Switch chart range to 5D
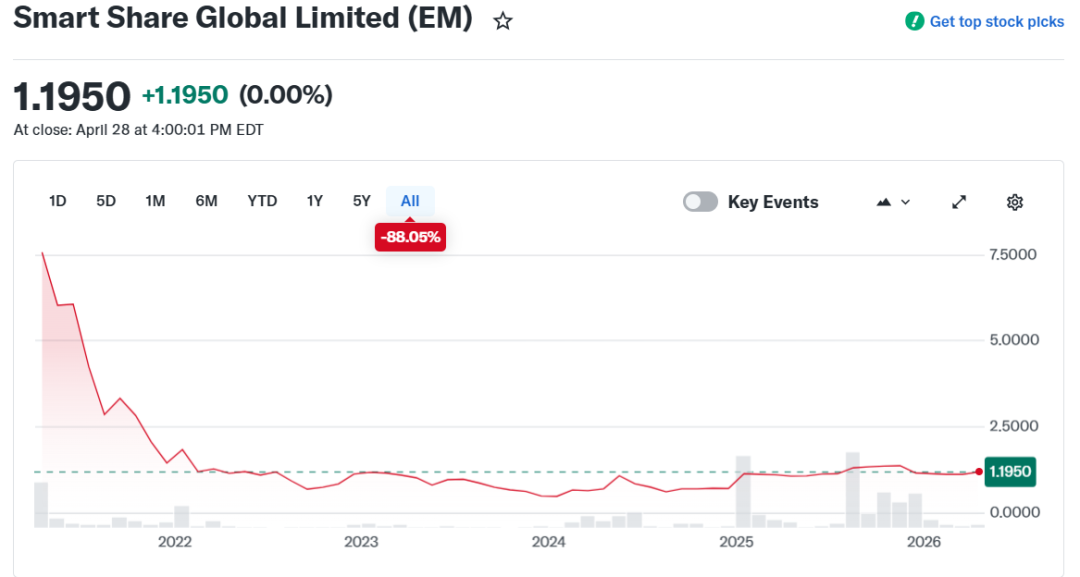The height and width of the screenshot is (577, 1080). coord(106,201)
